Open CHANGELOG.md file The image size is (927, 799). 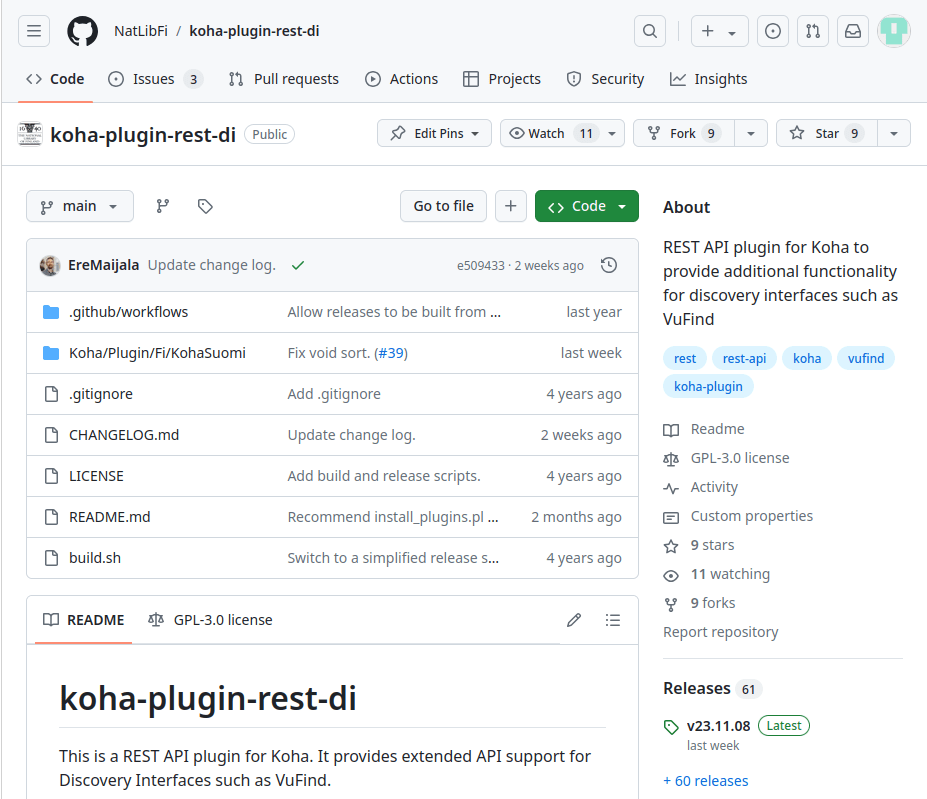(124, 435)
